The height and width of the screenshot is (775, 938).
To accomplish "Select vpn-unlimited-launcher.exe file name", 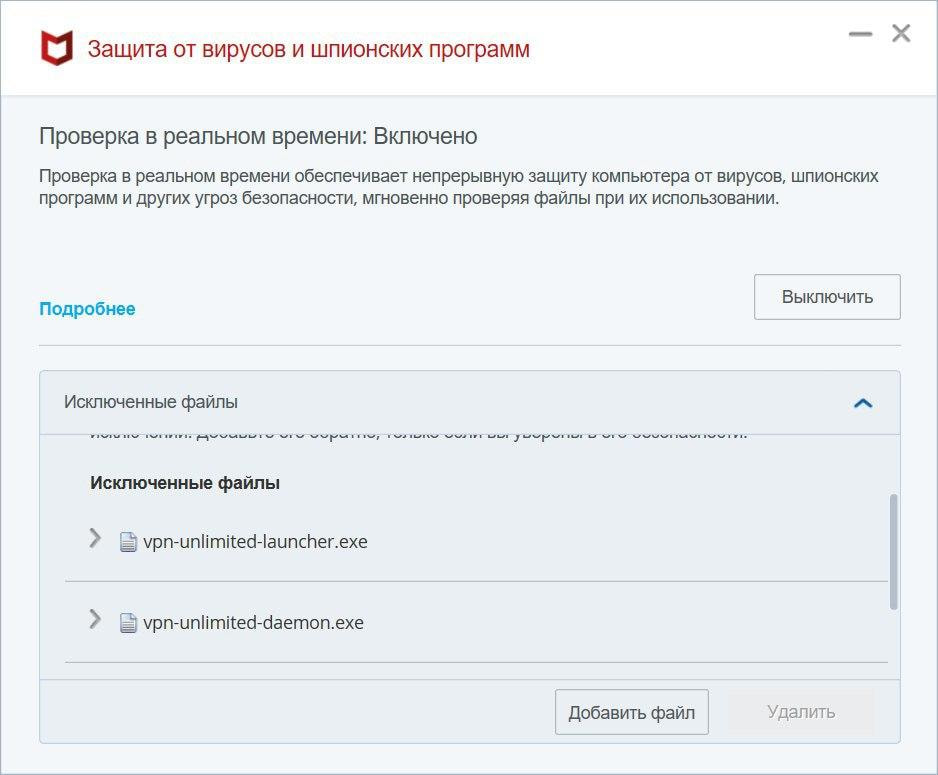I will click(255, 542).
